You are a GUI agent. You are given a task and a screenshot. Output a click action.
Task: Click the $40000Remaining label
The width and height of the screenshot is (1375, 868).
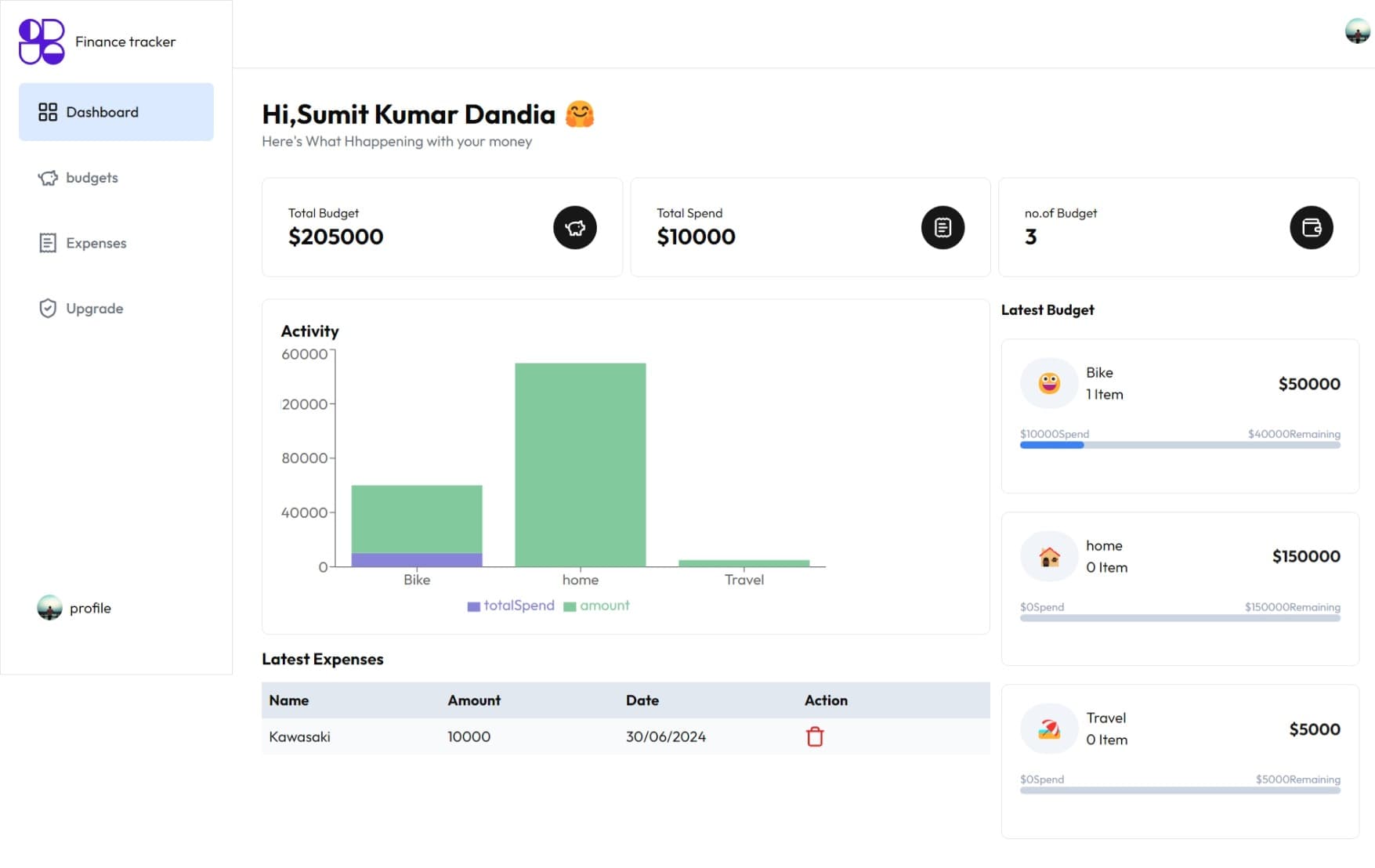[1294, 434]
